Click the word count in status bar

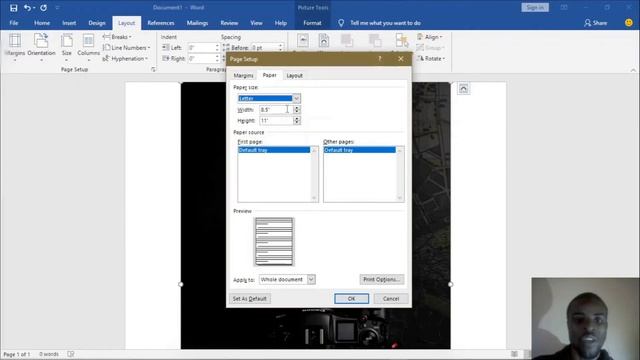(x=49, y=354)
